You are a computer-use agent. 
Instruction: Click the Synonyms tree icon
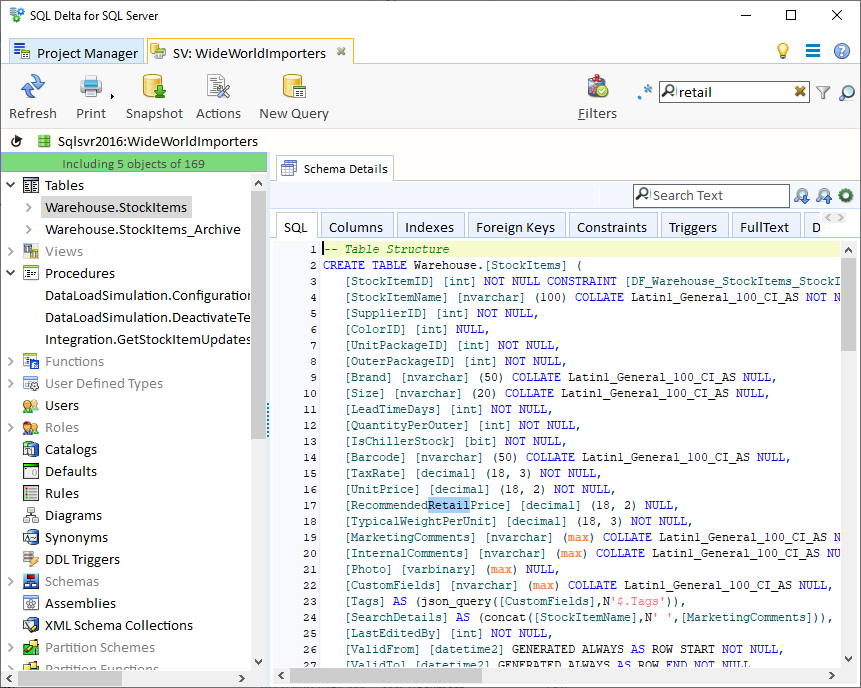31,537
